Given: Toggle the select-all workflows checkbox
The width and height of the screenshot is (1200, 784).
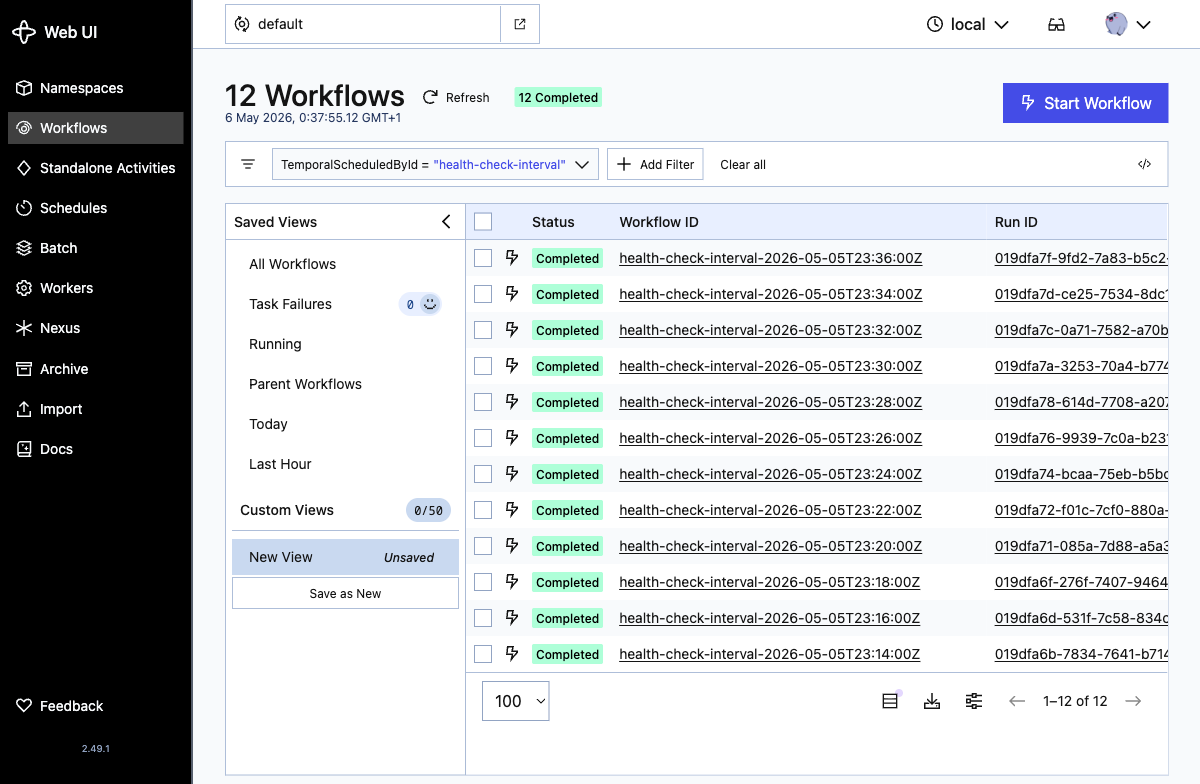Looking at the screenshot, I should [483, 222].
